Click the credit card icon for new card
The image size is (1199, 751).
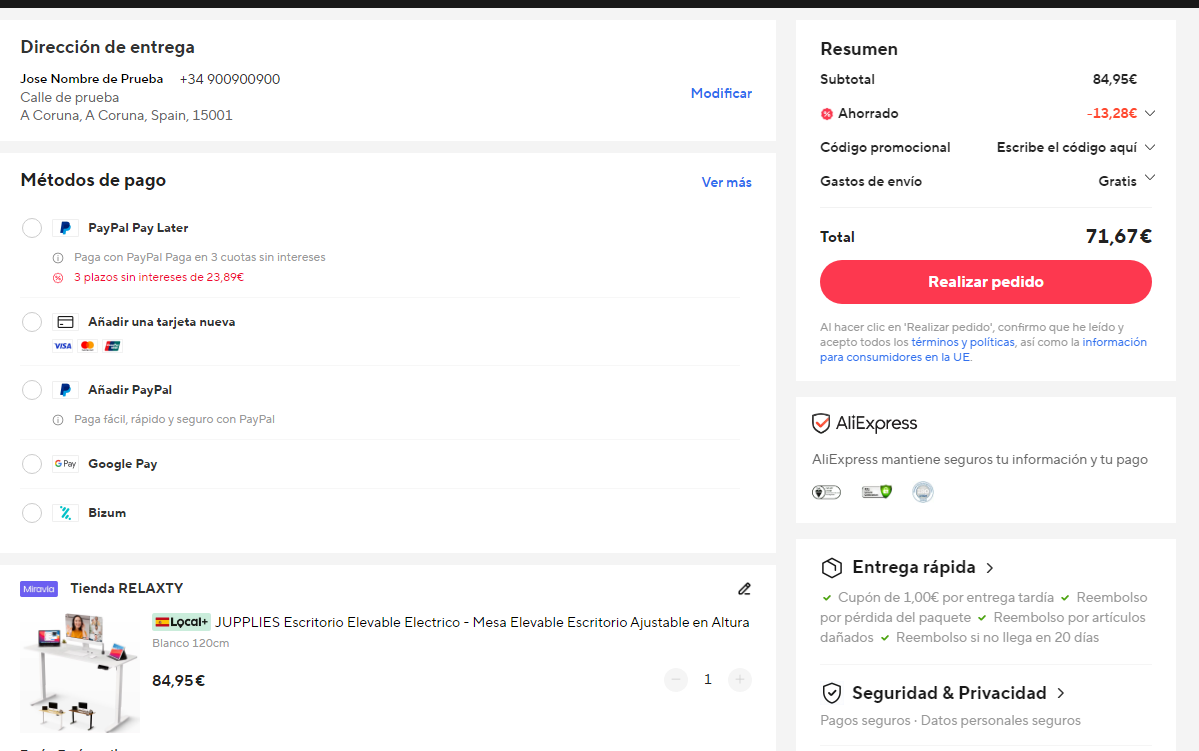(x=66, y=322)
